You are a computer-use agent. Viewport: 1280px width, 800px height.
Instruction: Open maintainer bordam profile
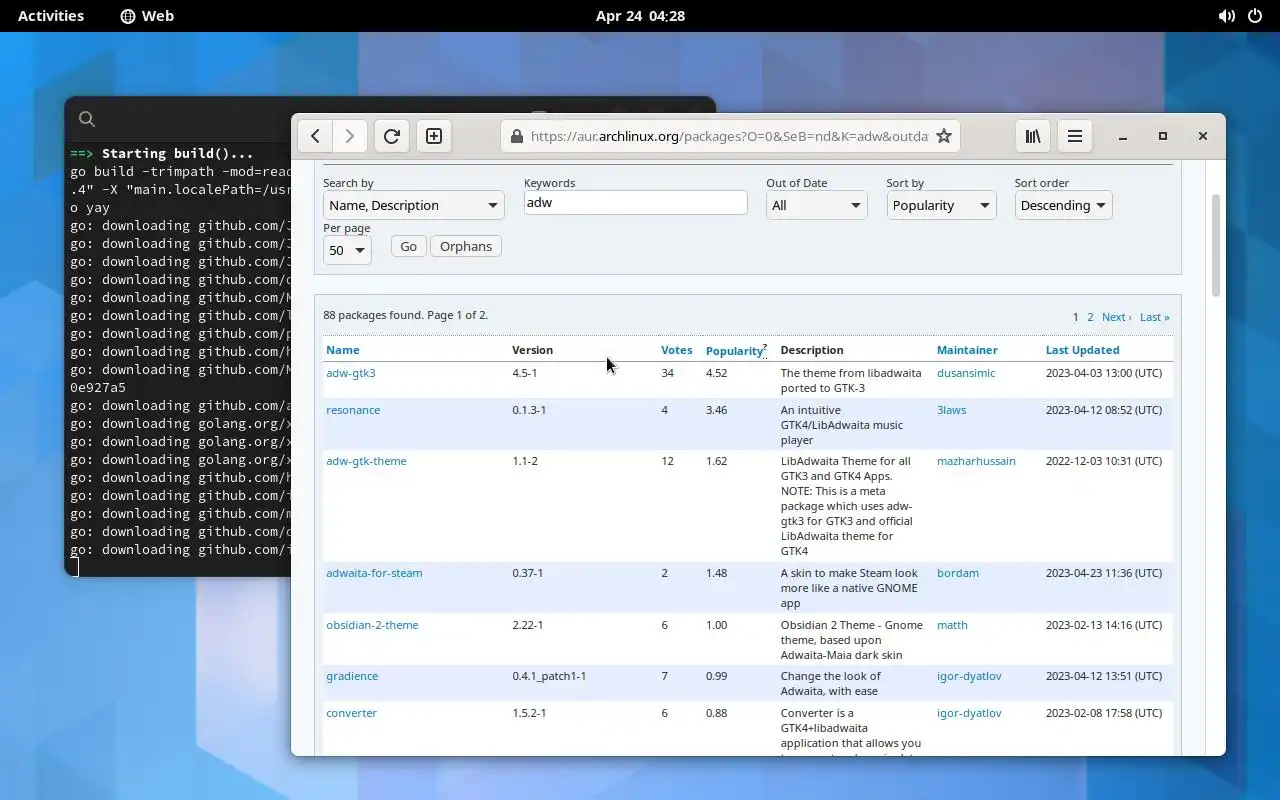(x=958, y=573)
